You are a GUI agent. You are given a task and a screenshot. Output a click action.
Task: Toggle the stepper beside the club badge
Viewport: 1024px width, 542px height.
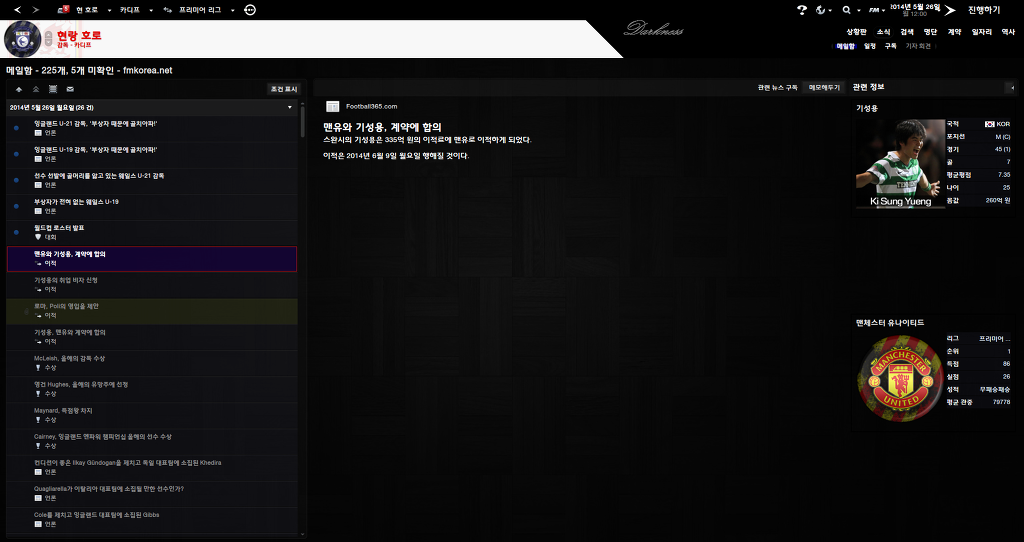tap(48, 39)
